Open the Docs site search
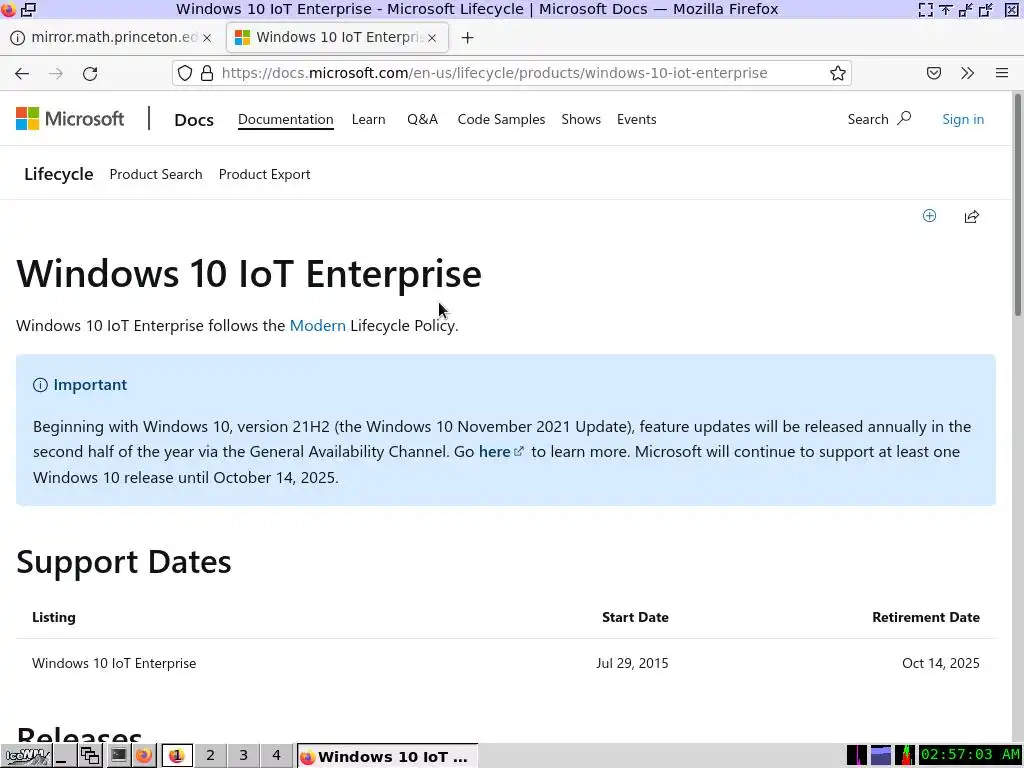This screenshot has width=1024, height=768. [879, 120]
